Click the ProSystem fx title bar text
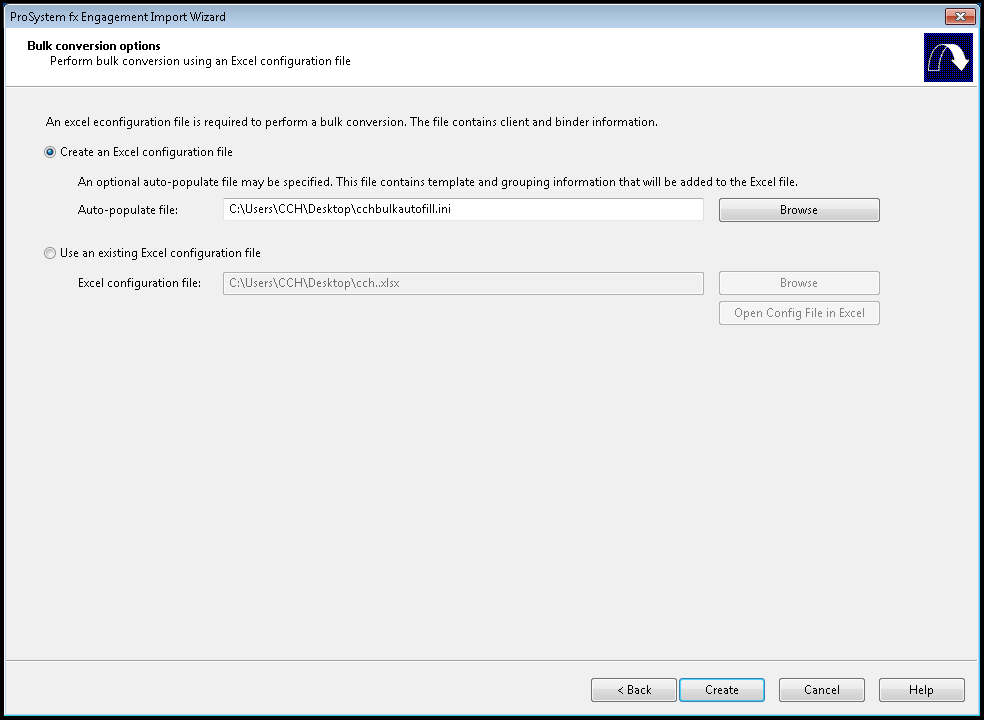 pyautogui.click(x=118, y=17)
